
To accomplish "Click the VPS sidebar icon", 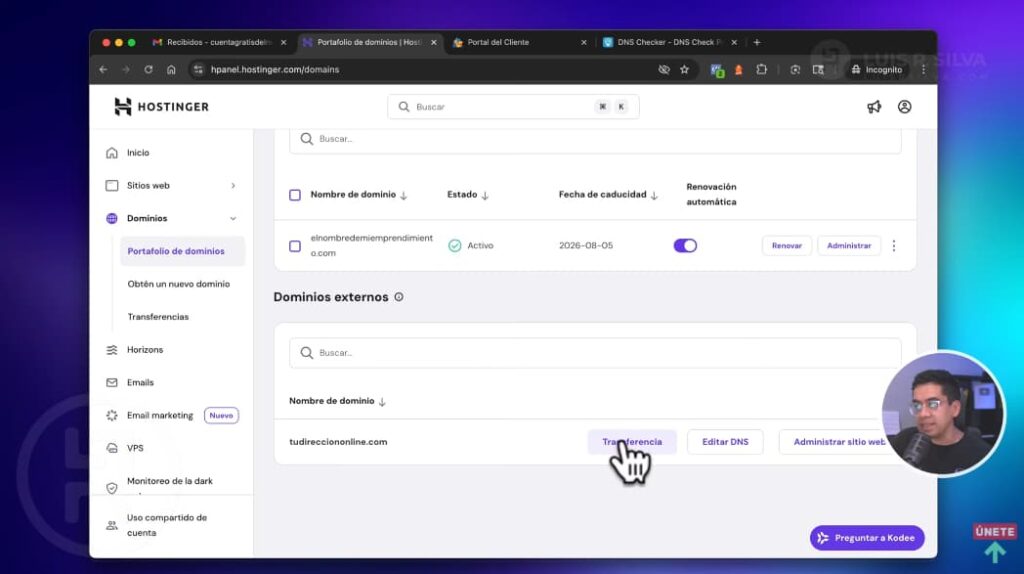I will coord(112,448).
